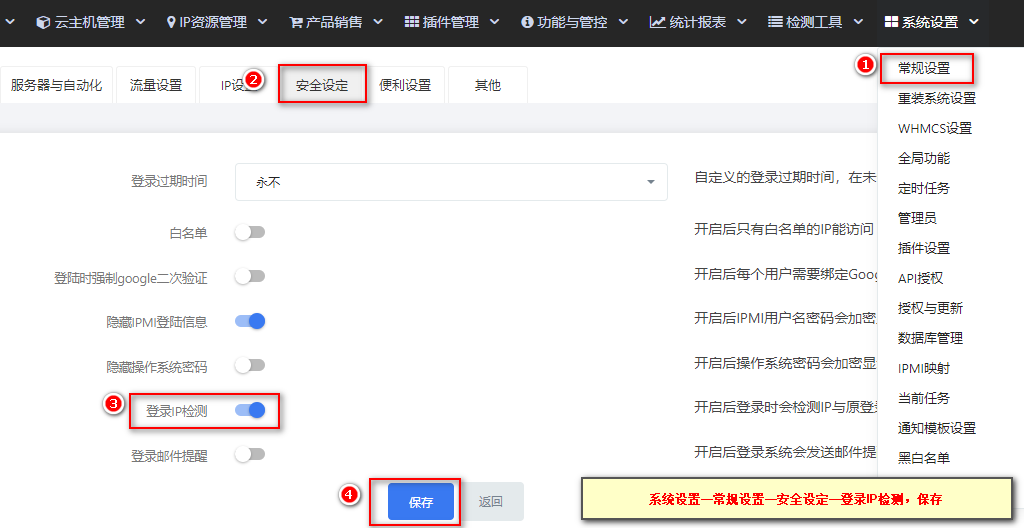
Task: Click the info circle icon beside 功能与管控
Action: (527, 22)
